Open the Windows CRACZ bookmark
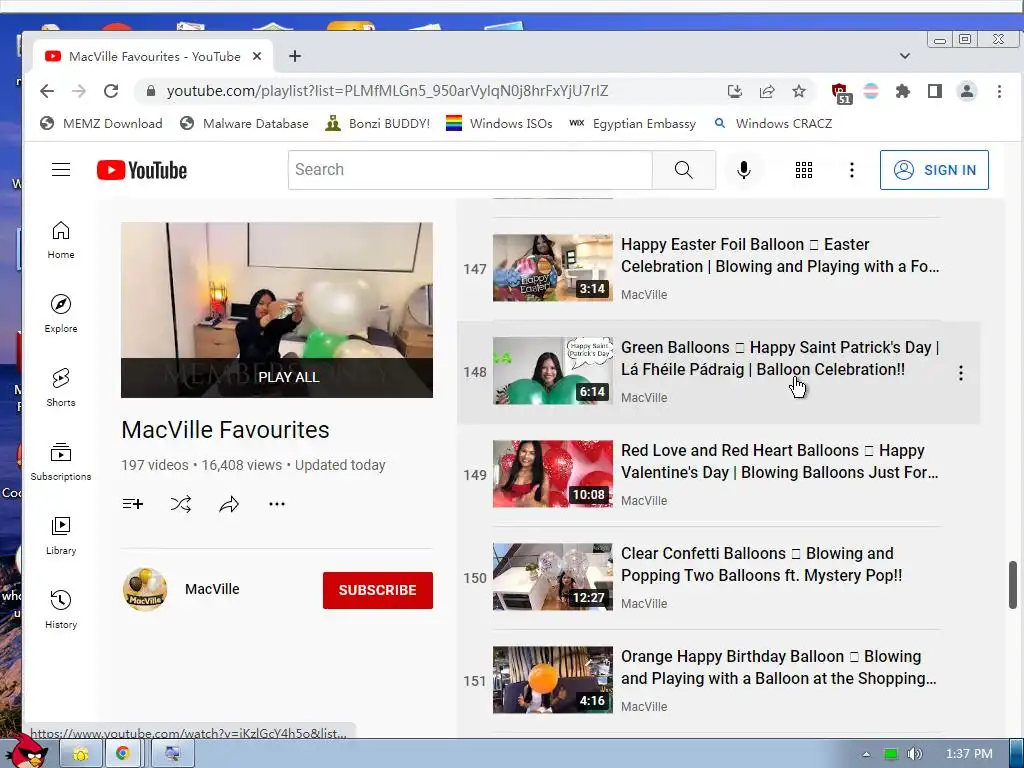Viewport: 1024px width, 768px height. [773, 123]
